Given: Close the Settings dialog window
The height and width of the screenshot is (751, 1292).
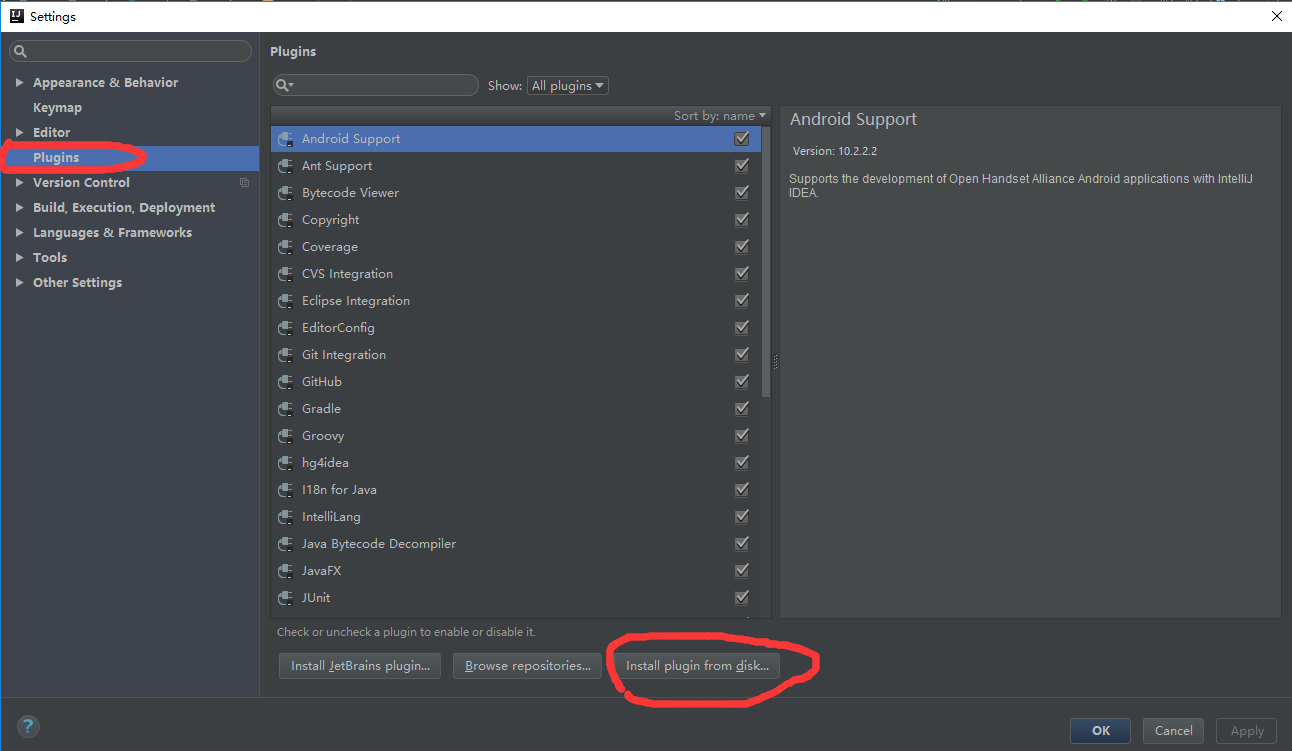Looking at the screenshot, I should 1277,16.
